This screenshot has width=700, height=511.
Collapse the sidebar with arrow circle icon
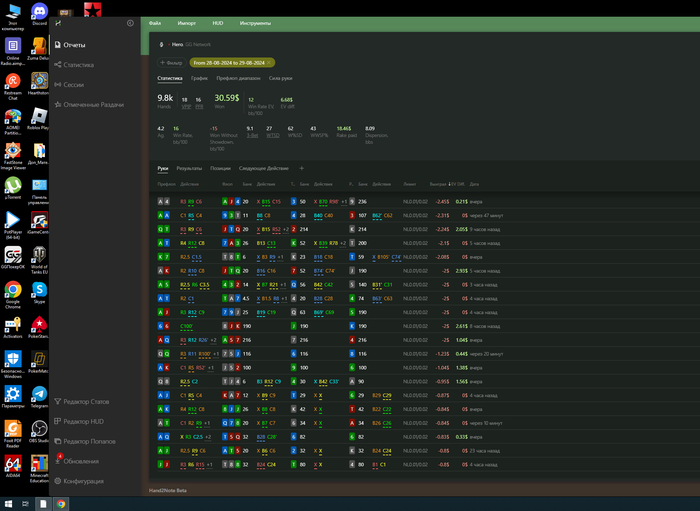click(x=130, y=23)
